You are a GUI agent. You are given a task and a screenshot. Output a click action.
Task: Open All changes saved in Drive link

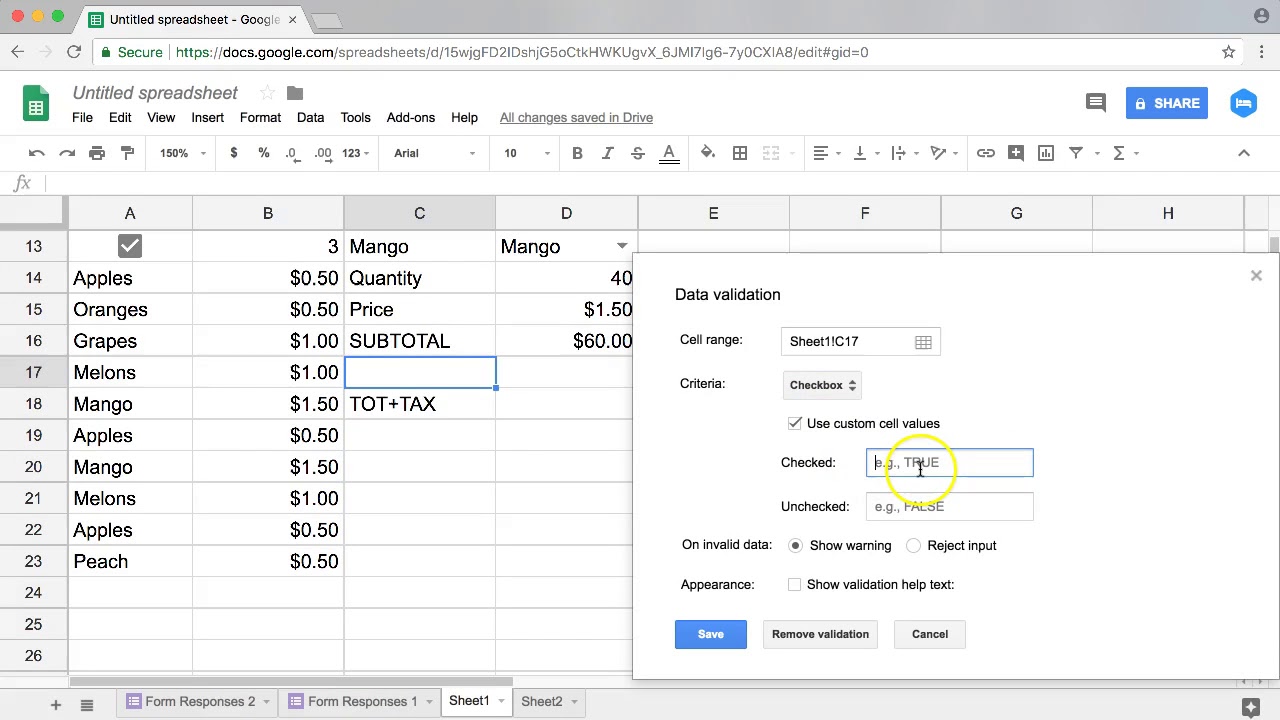pos(576,117)
